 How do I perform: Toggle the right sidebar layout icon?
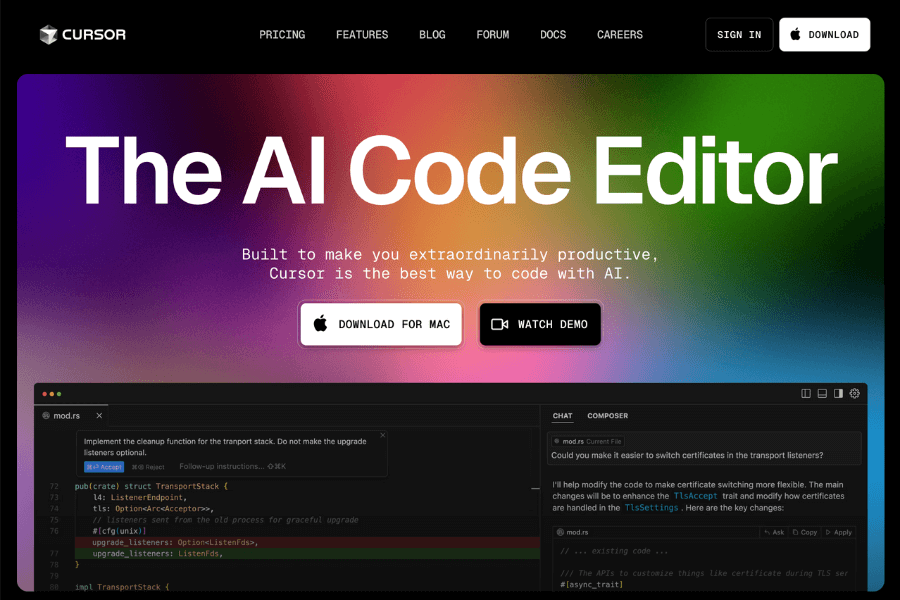click(838, 393)
